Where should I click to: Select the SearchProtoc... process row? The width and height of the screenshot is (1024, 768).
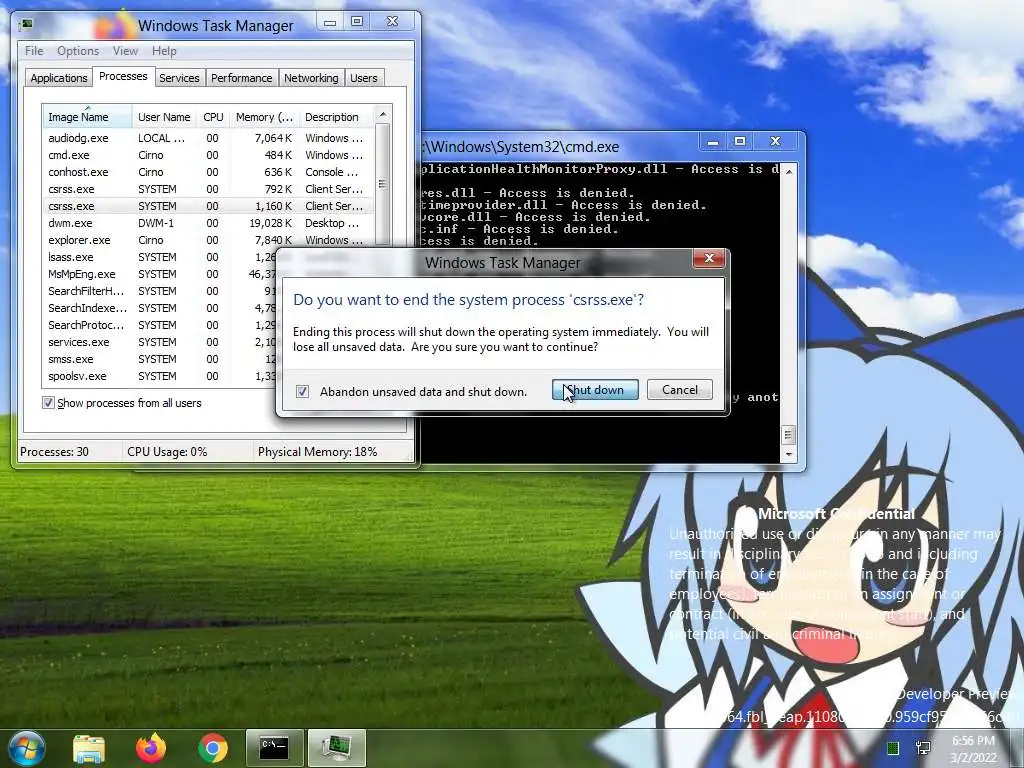pyautogui.click(x=160, y=325)
